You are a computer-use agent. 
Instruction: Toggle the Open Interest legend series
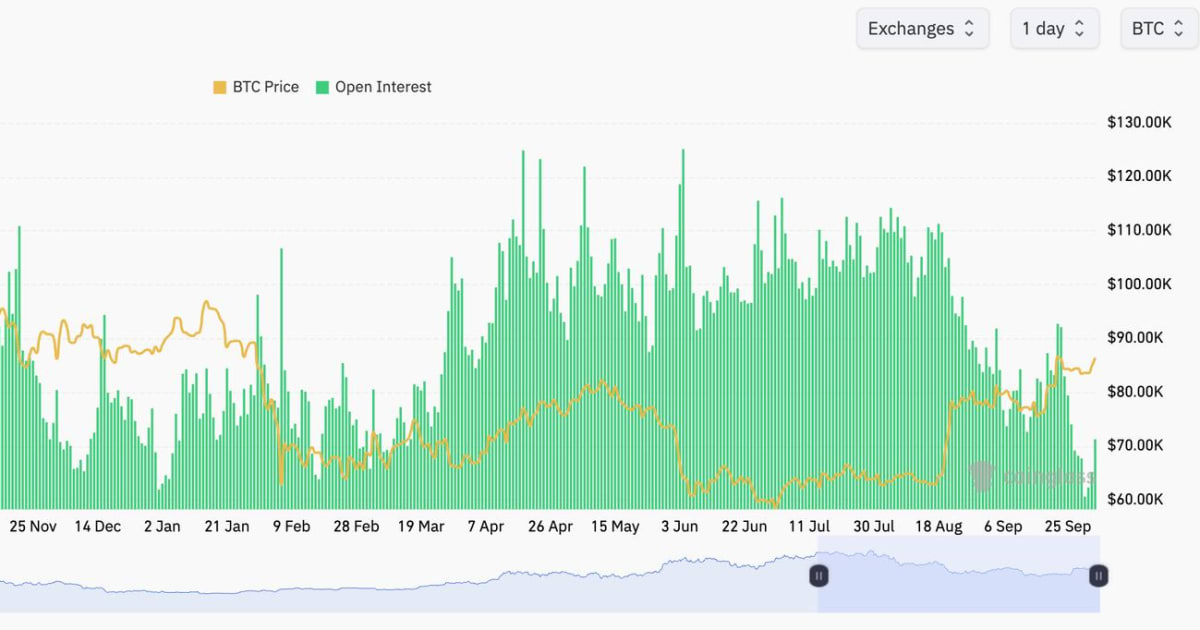(374, 87)
